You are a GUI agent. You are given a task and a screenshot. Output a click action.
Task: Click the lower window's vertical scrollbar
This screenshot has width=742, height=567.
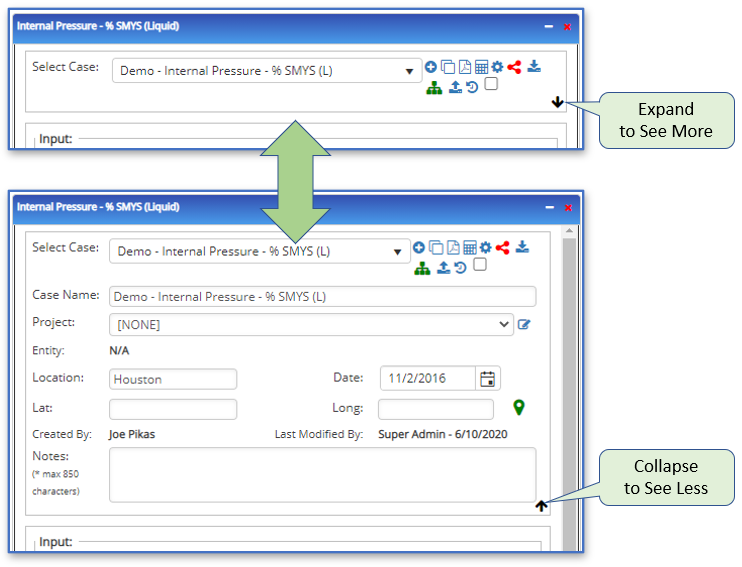pyautogui.click(x=570, y=400)
